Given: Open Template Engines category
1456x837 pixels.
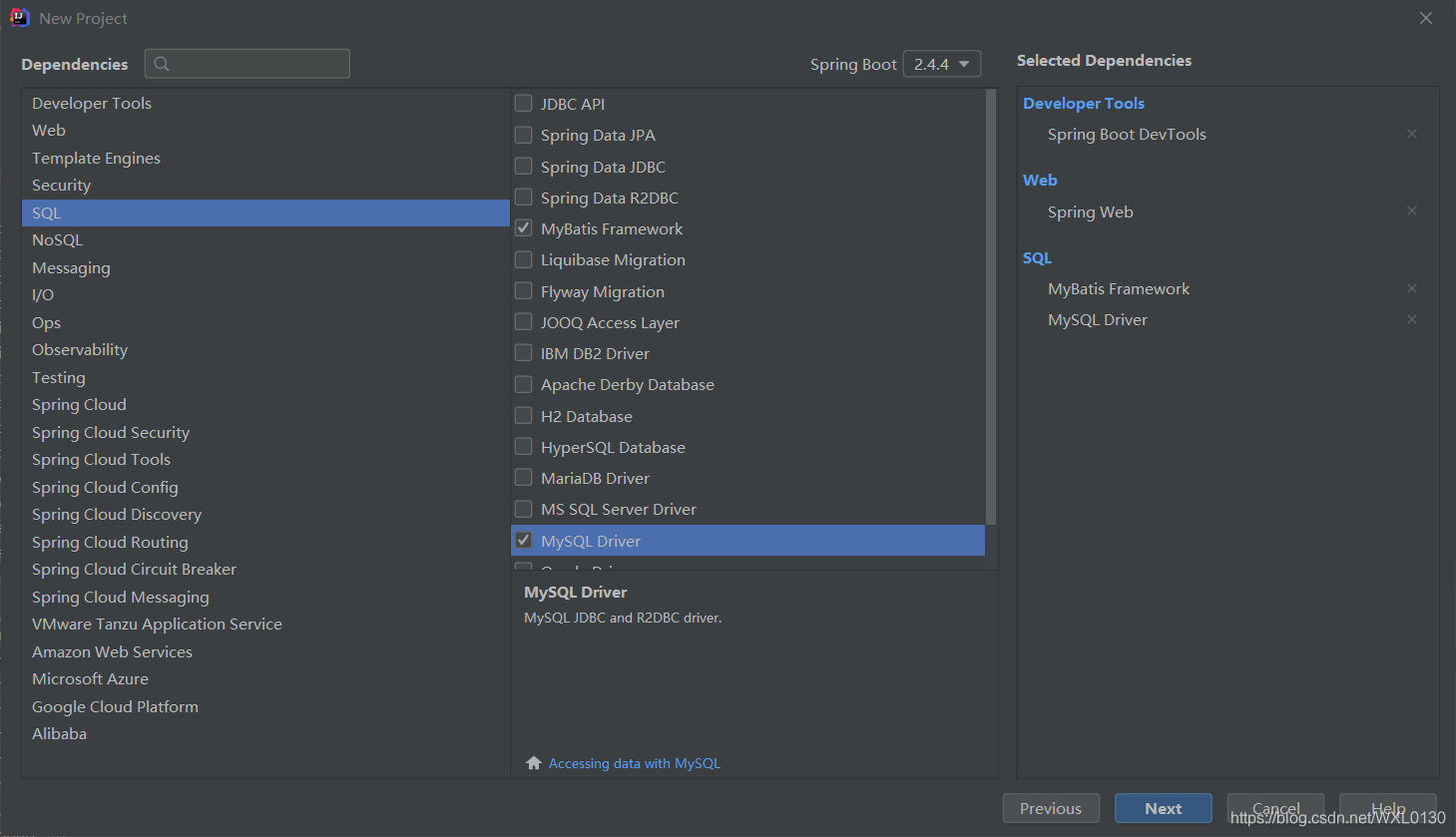Looking at the screenshot, I should (265, 158).
